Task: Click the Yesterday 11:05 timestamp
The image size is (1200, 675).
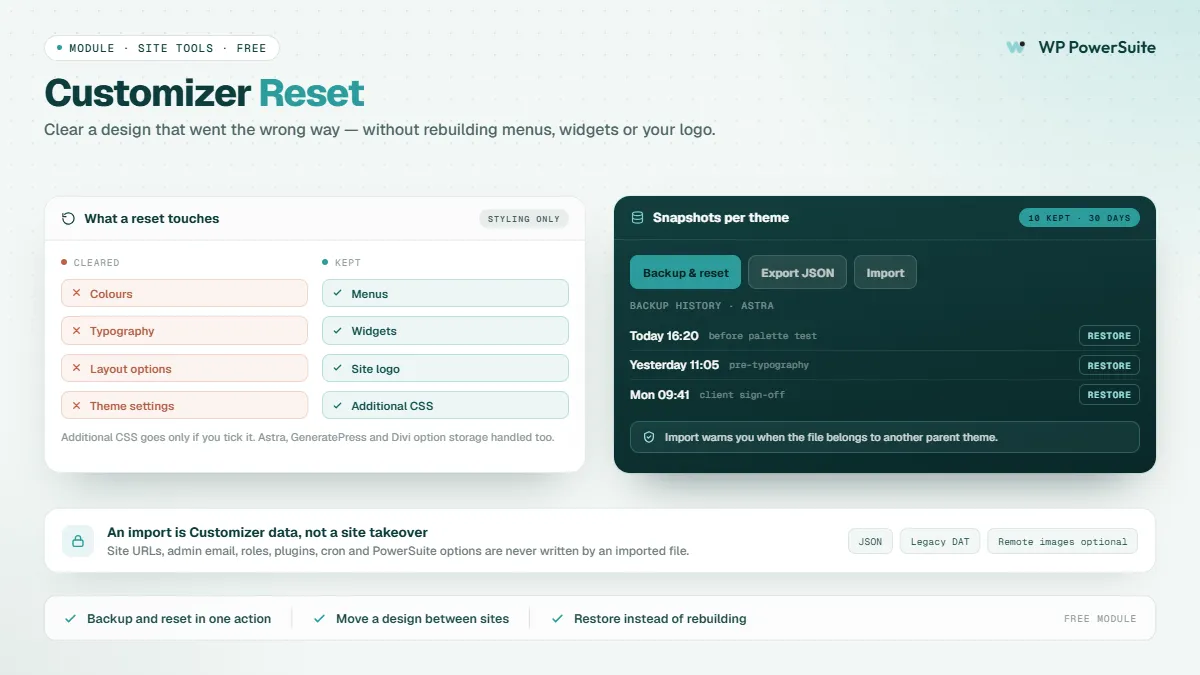Action: point(674,365)
